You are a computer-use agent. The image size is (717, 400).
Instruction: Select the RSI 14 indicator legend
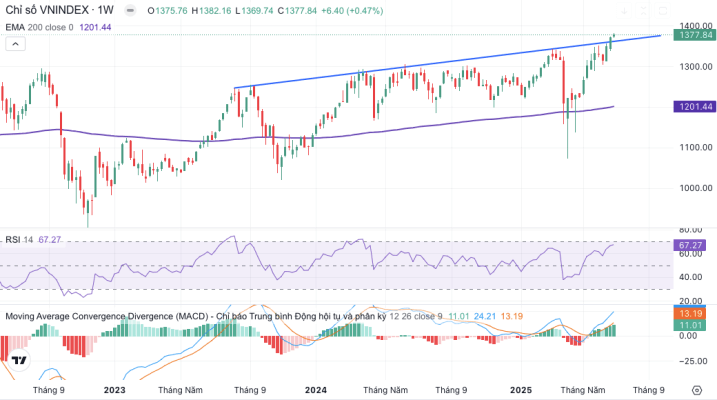pyautogui.click(x=19, y=240)
